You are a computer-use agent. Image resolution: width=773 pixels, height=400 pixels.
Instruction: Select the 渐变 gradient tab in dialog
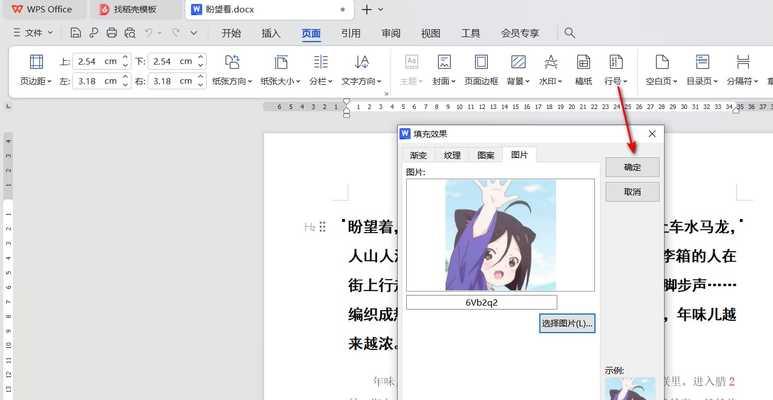(418, 155)
